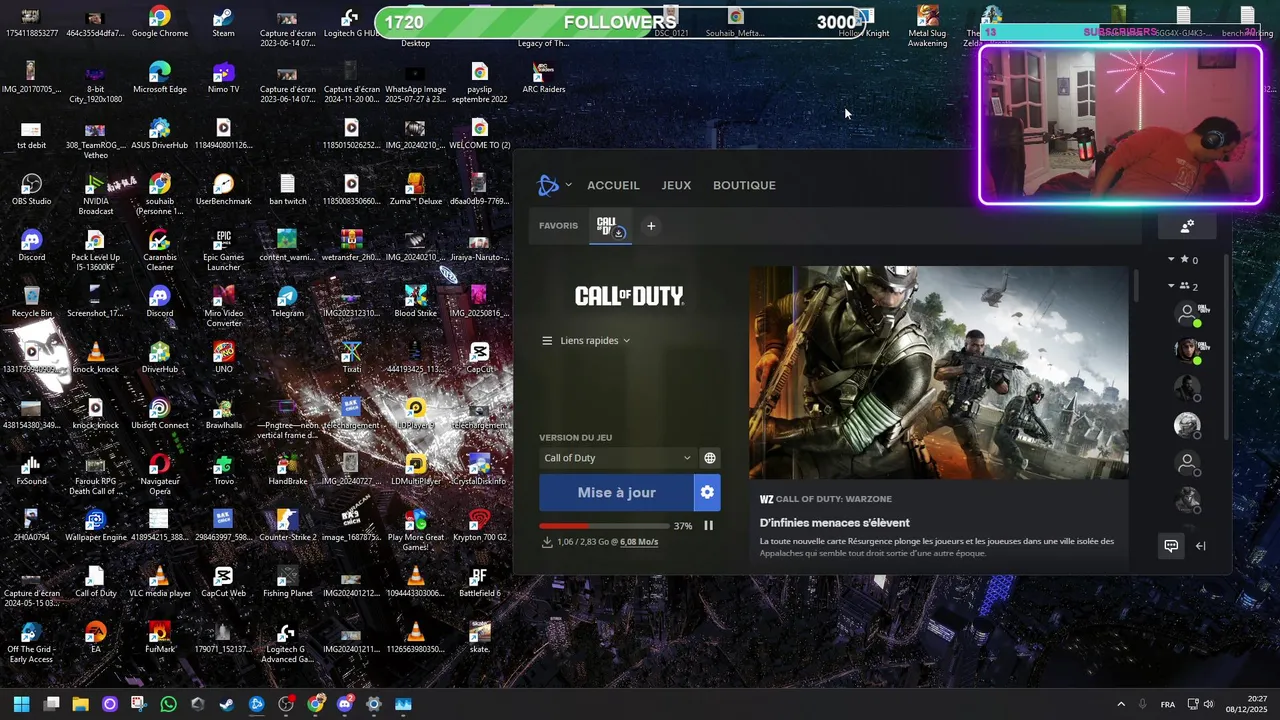Open the Windows Start menu
1280x720 pixels.
[21, 704]
